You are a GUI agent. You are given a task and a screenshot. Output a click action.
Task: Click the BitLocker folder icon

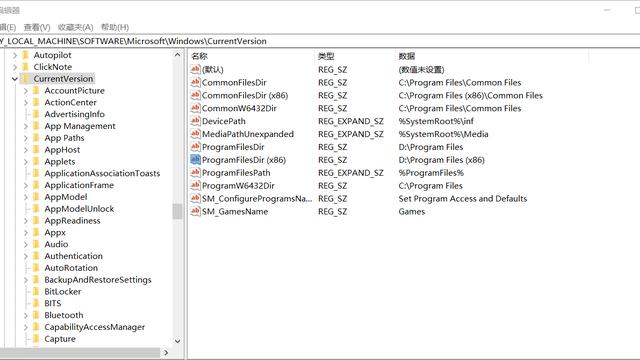(36, 291)
